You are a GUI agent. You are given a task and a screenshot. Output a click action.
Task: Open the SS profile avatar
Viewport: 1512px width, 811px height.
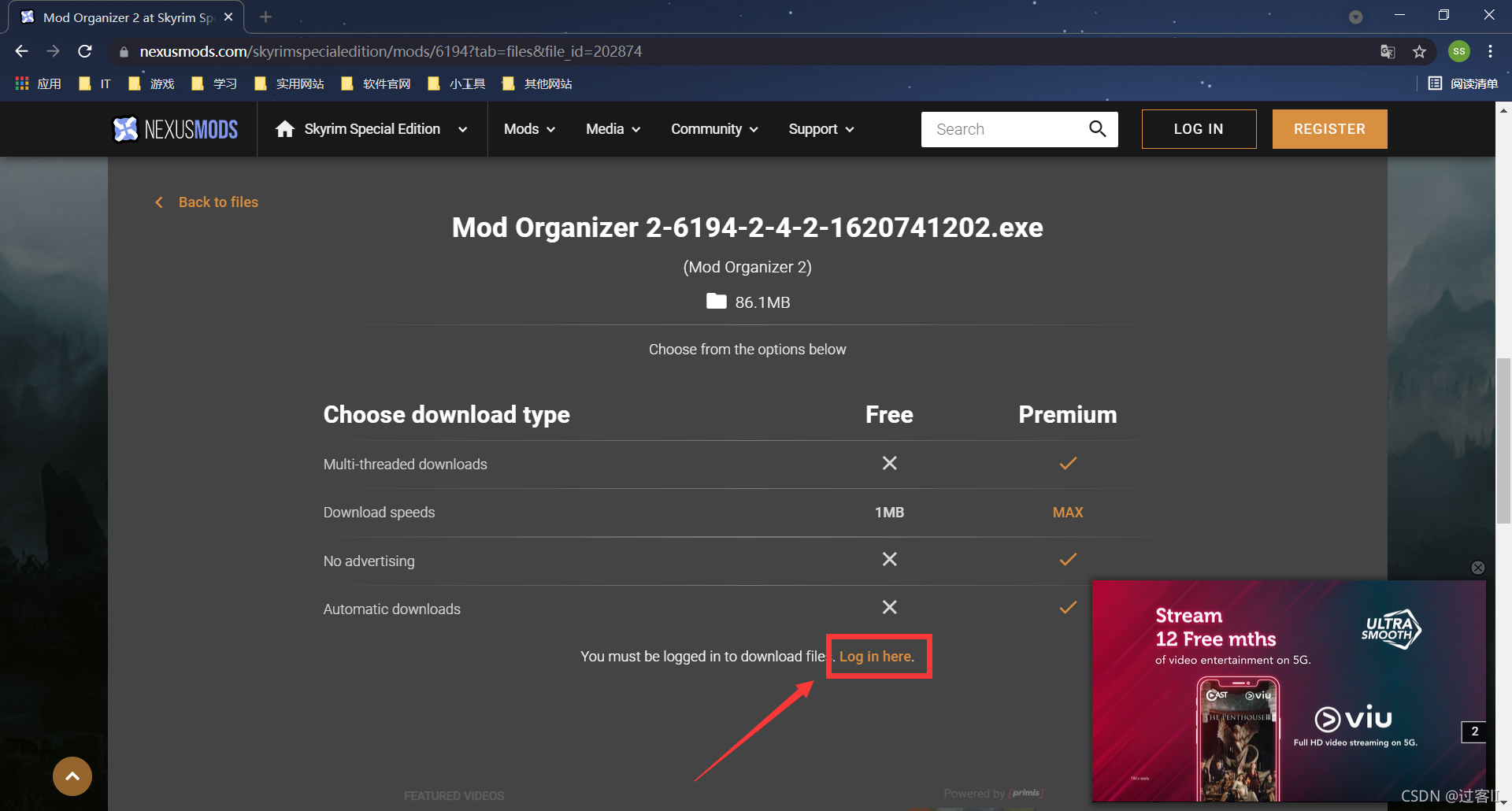coord(1459,51)
